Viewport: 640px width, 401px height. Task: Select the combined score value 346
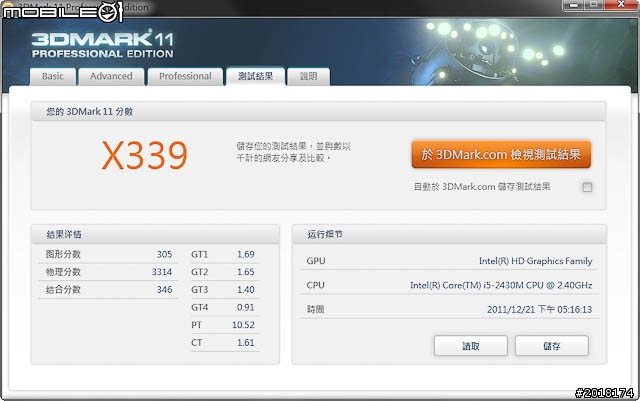[164, 290]
